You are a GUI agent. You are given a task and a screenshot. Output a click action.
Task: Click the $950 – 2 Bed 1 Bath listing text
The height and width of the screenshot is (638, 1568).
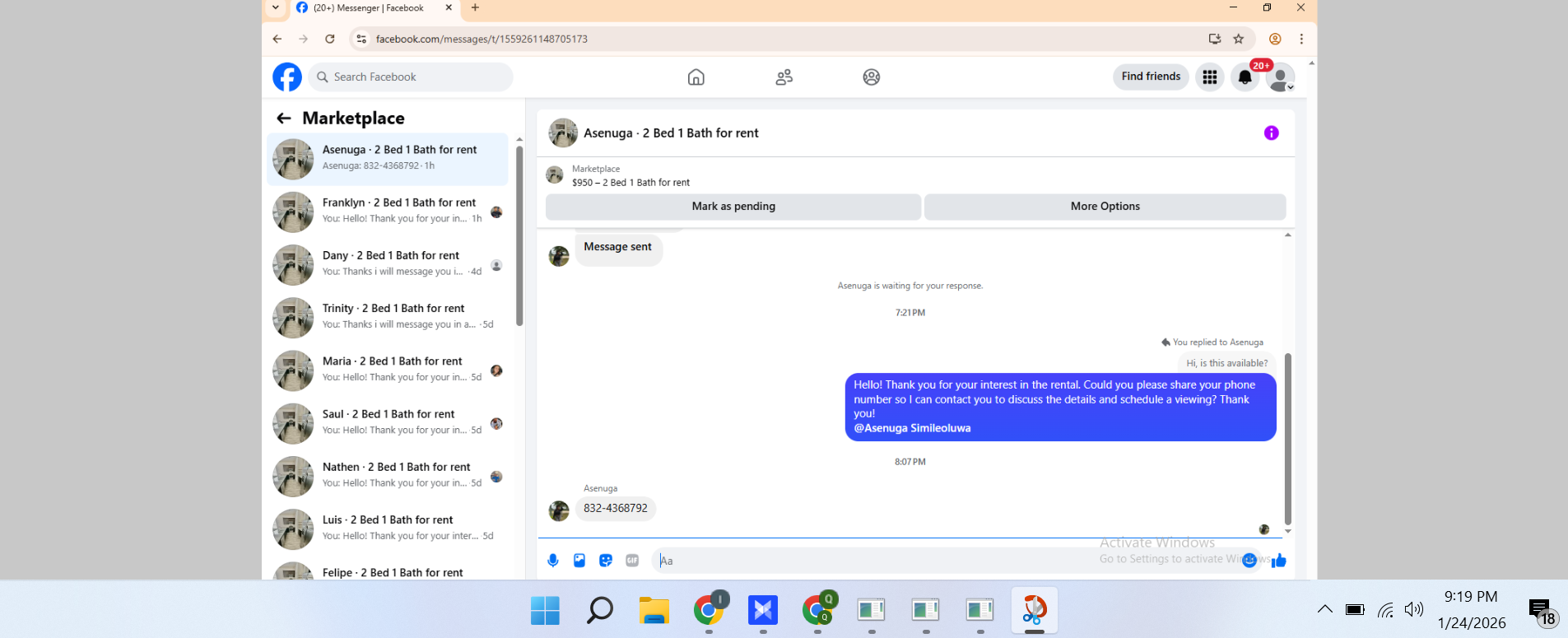pyautogui.click(x=631, y=183)
